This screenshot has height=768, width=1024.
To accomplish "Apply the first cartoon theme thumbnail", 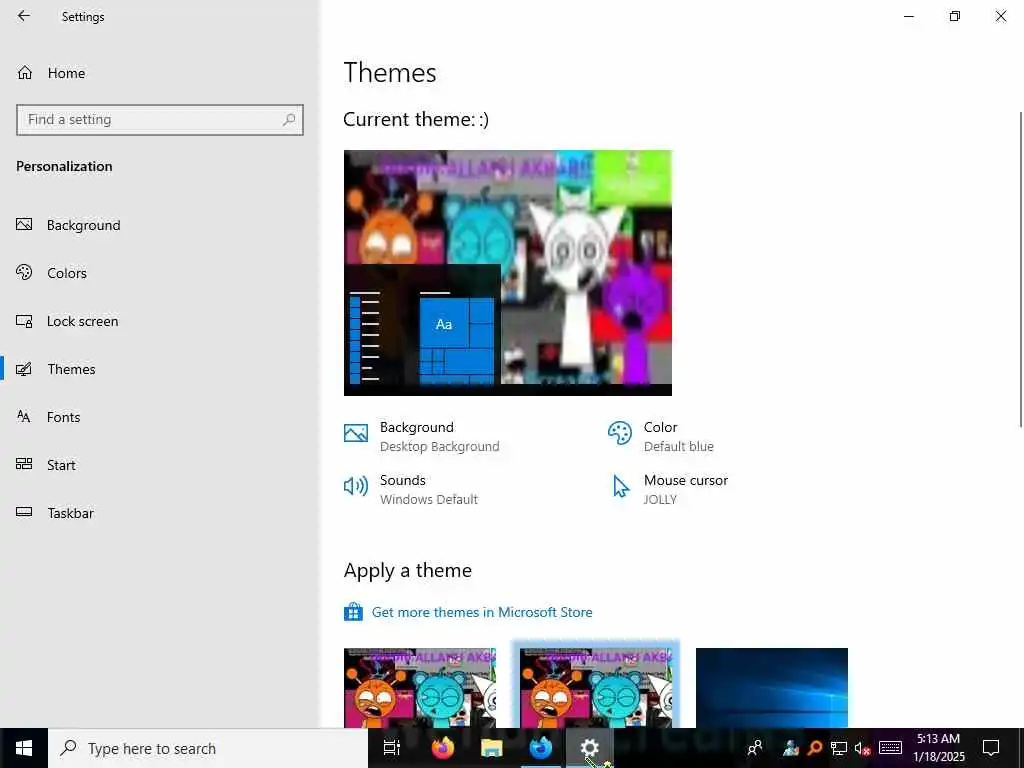I will (420, 688).
